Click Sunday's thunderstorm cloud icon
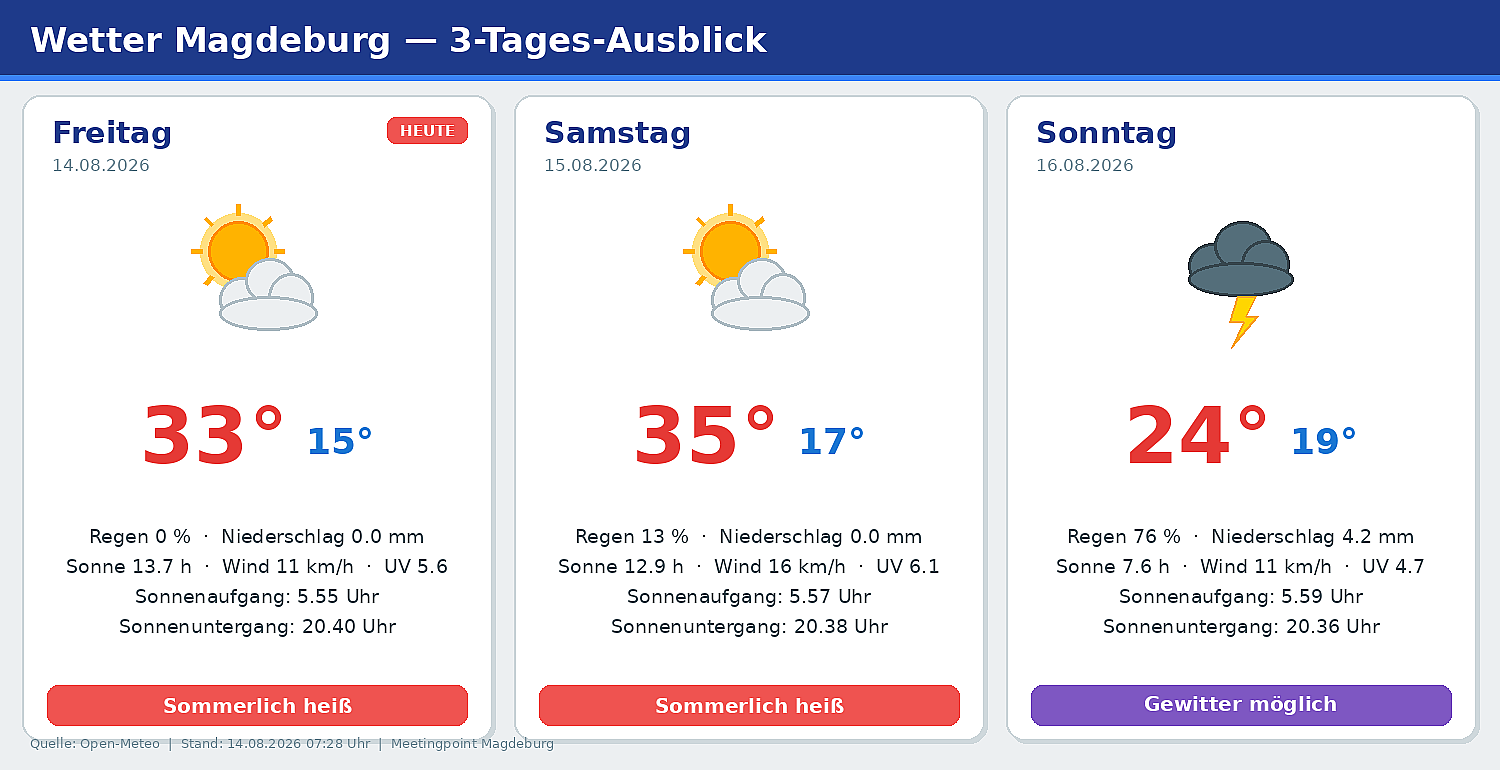 [1241, 259]
